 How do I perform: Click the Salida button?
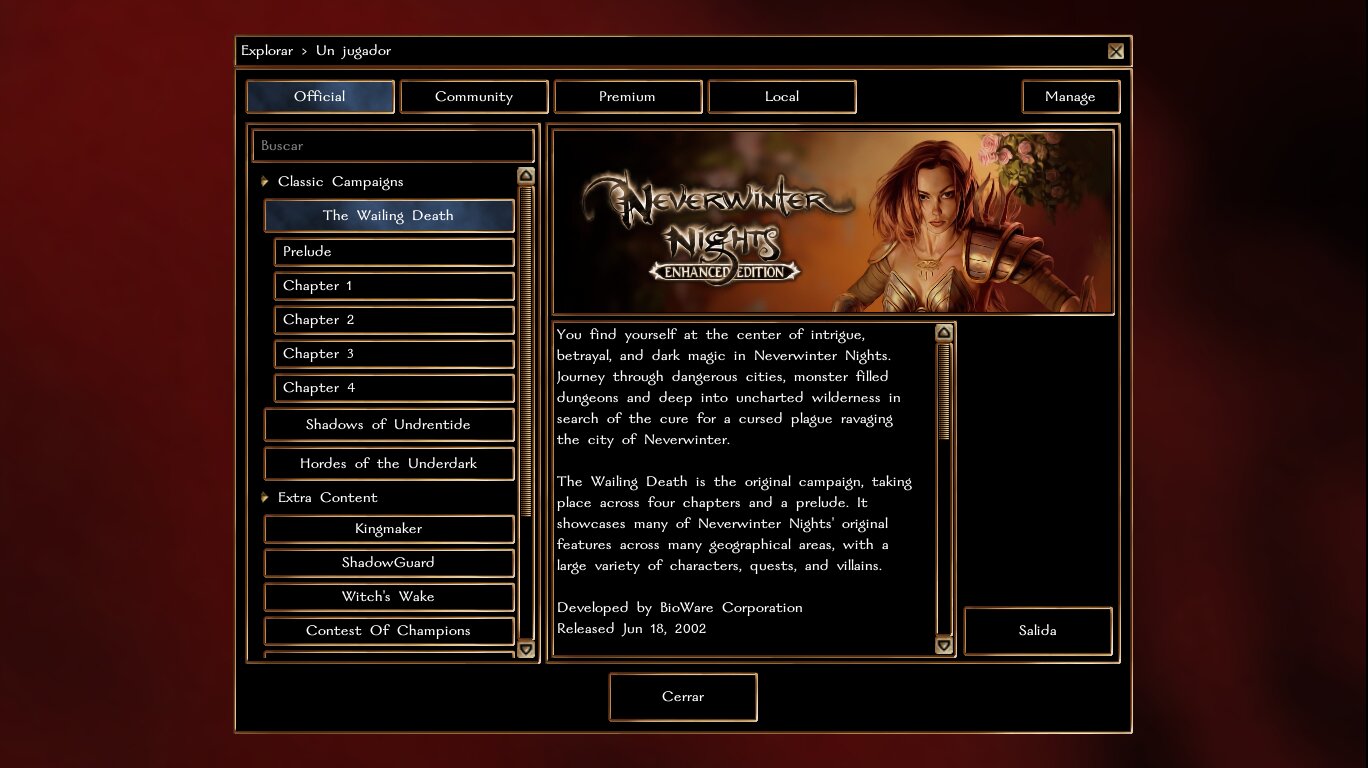click(1038, 631)
